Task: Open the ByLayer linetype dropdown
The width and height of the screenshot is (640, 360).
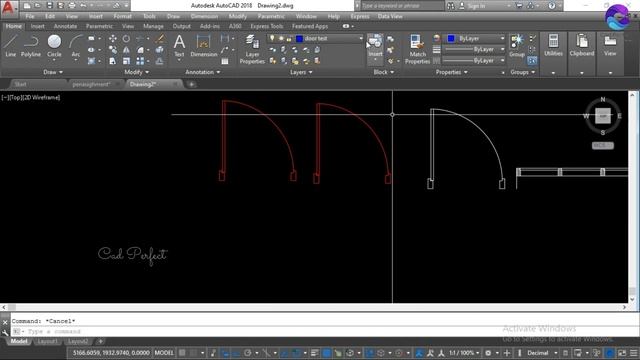Action: coord(475,60)
